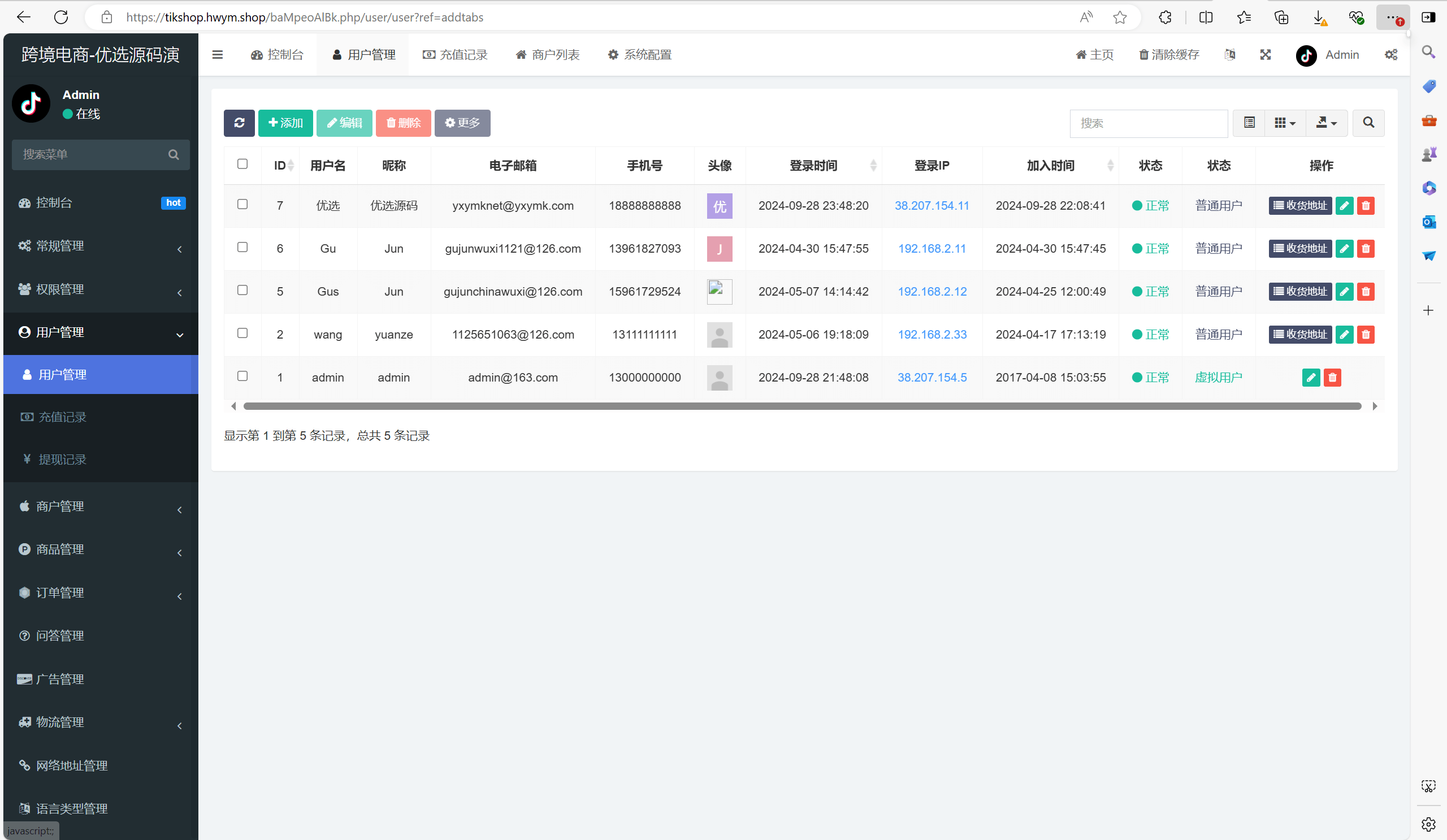Viewport: 1447px width, 840px height.
Task: Click the horizontal table scrollbar
Action: click(802, 406)
